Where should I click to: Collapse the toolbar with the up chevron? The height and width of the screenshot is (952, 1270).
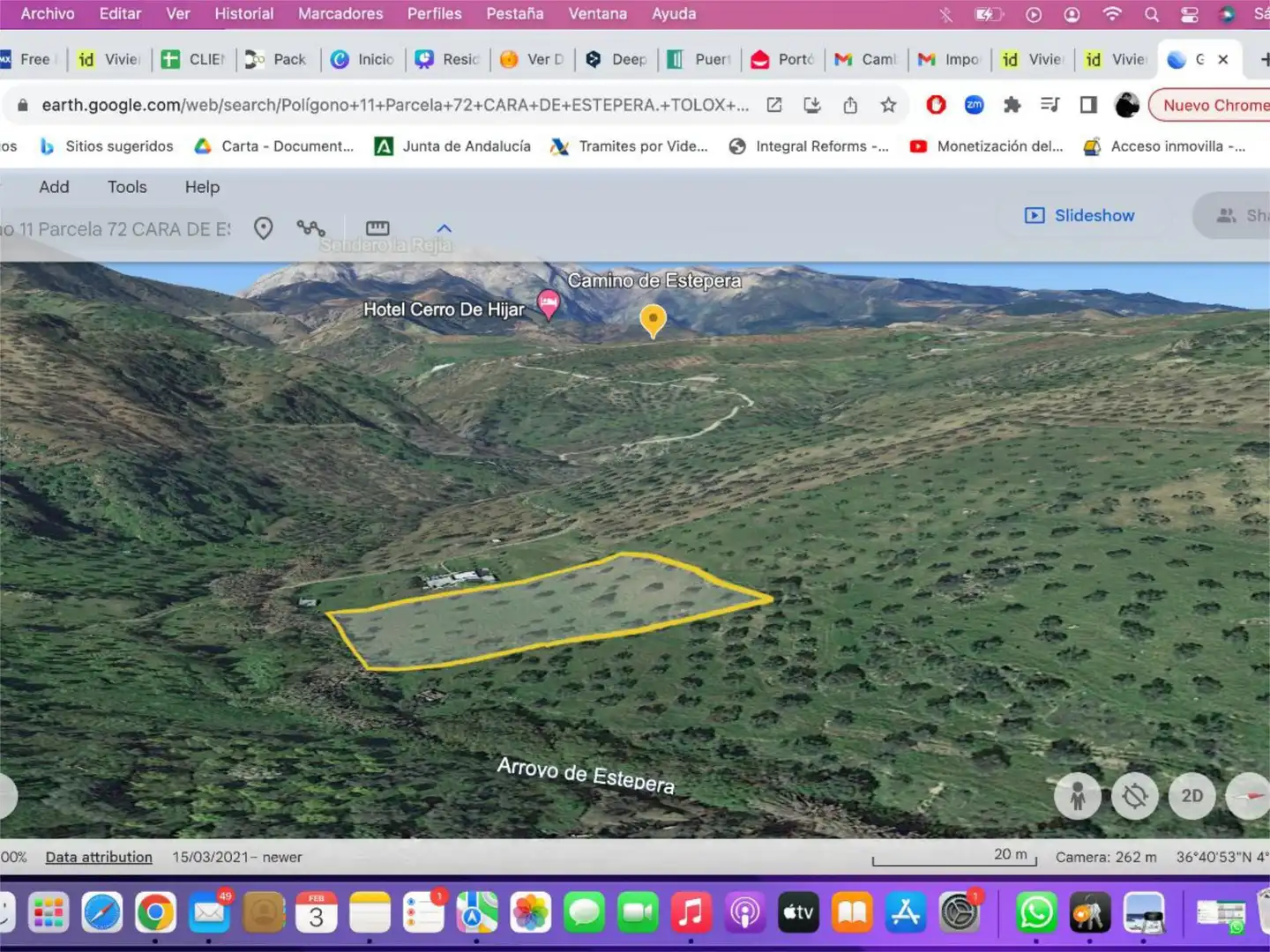pos(444,228)
